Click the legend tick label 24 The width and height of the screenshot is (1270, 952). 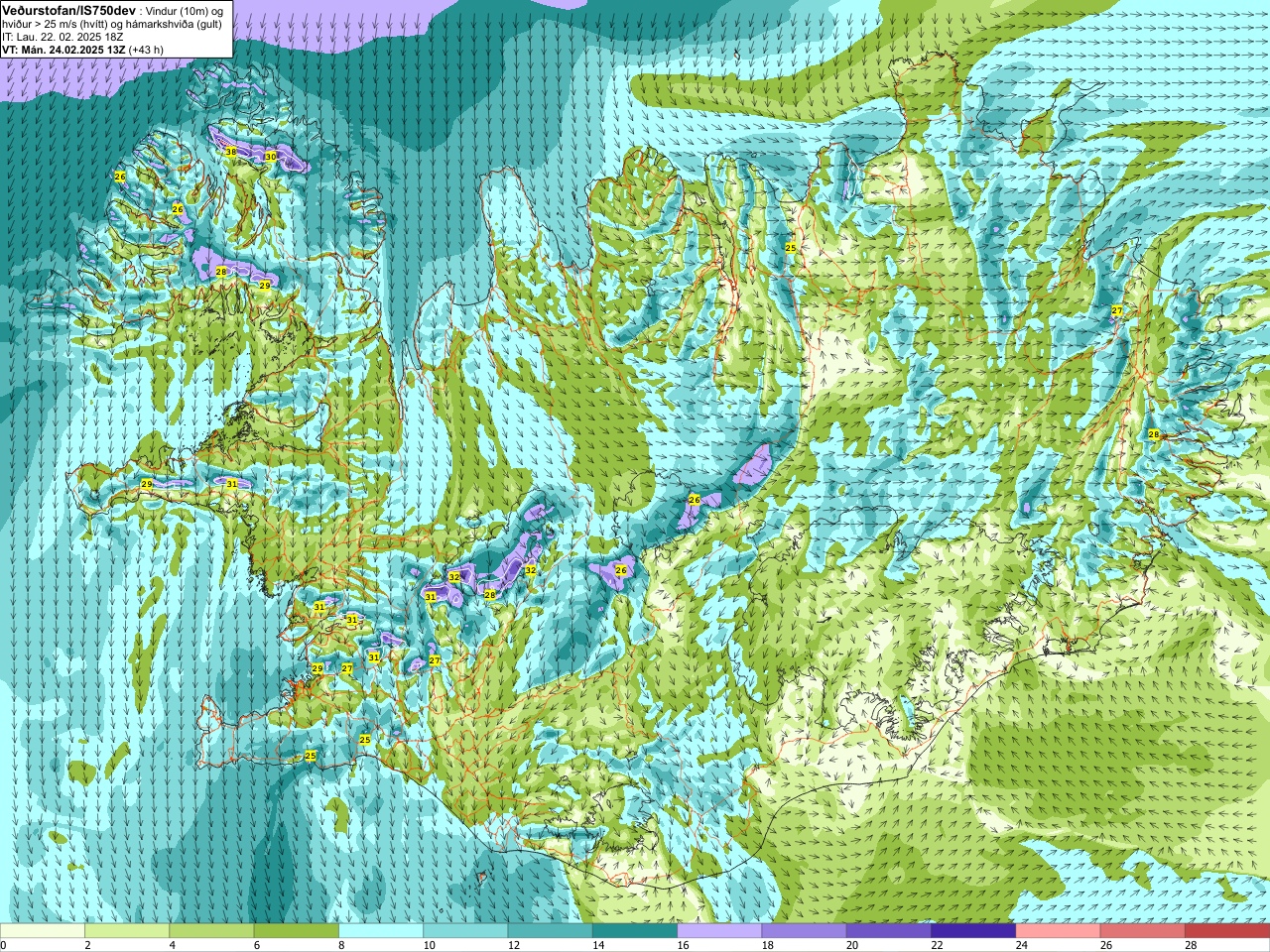click(1022, 945)
